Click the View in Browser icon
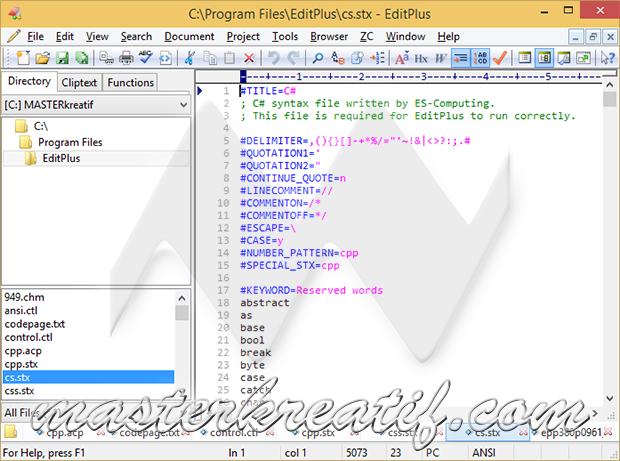The height and width of the screenshot is (461, 620). pos(165,58)
